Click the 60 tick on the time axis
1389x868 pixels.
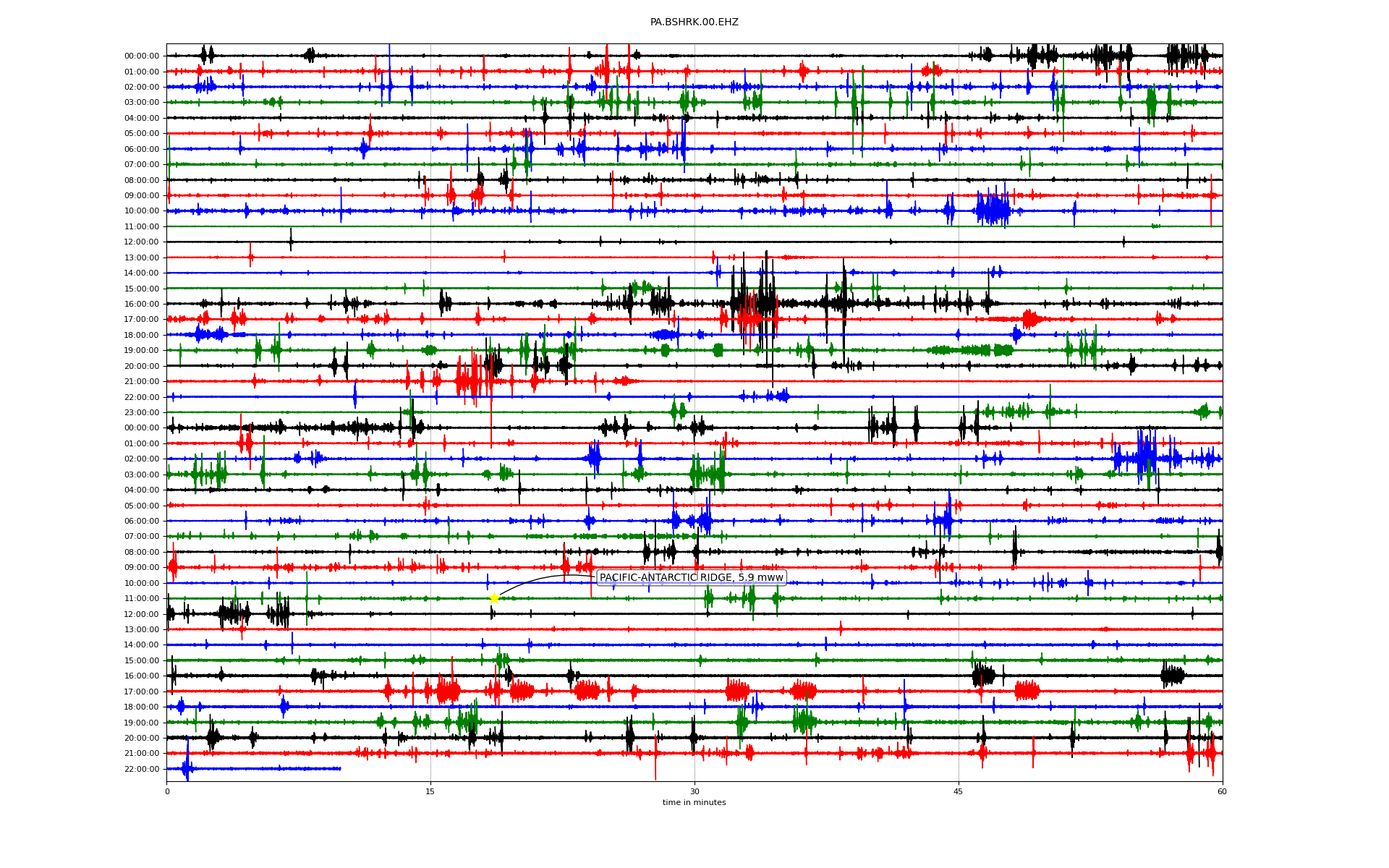pos(1222,791)
